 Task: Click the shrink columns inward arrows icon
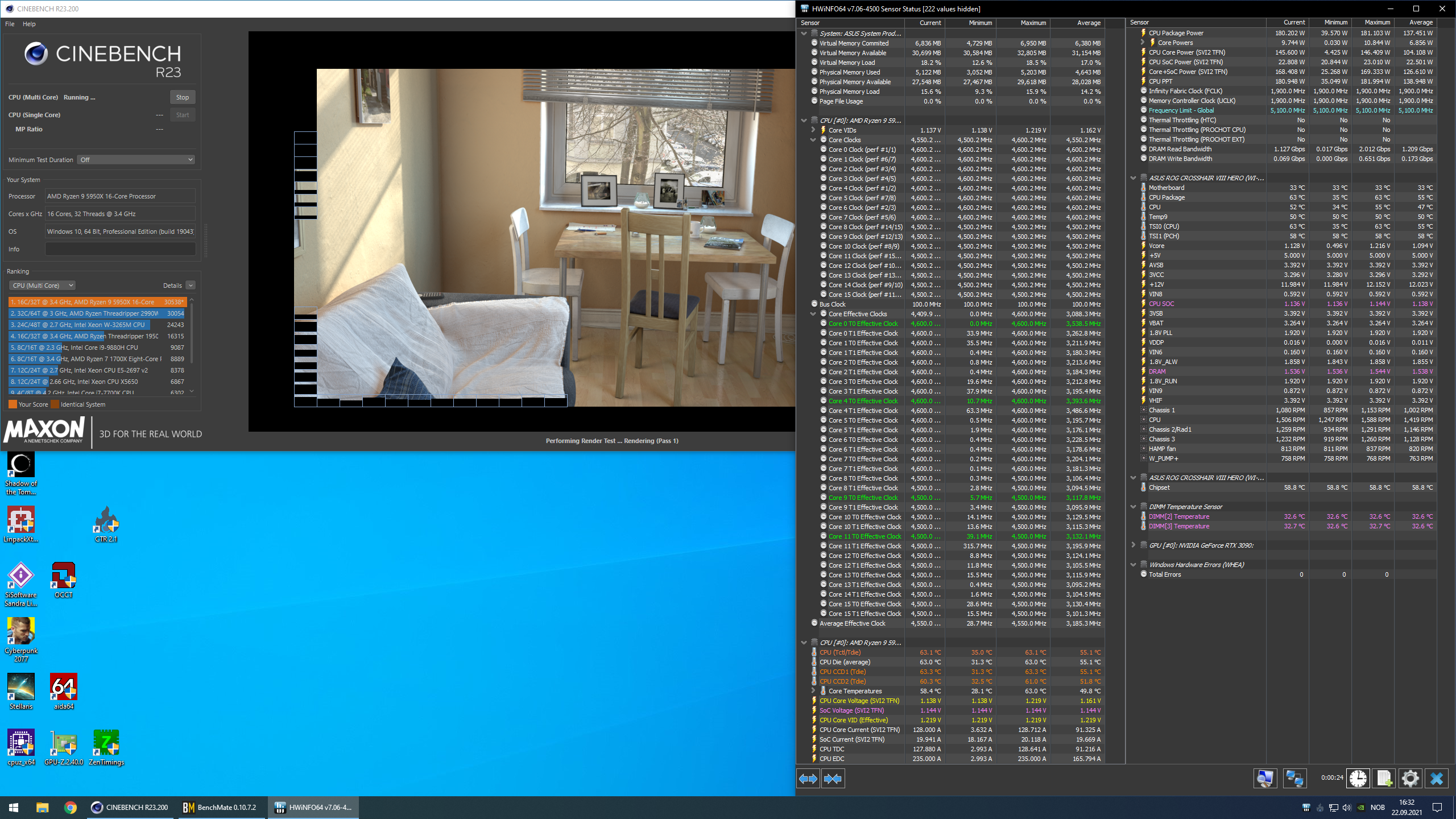(x=833, y=778)
